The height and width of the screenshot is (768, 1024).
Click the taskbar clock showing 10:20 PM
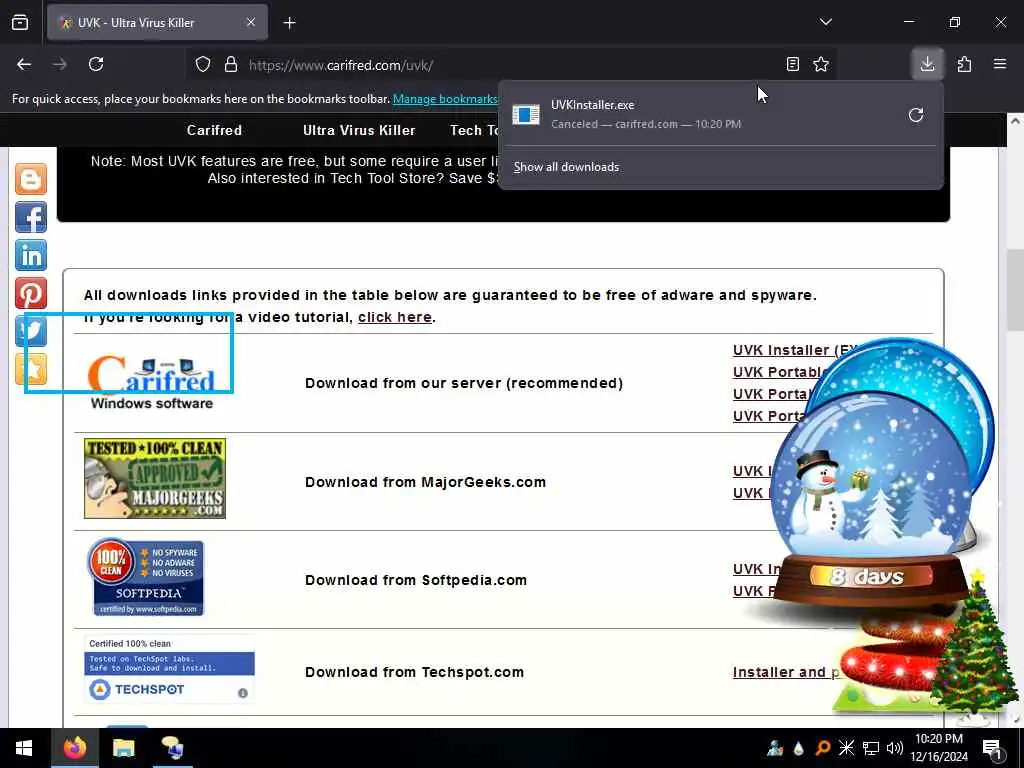(938, 748)
